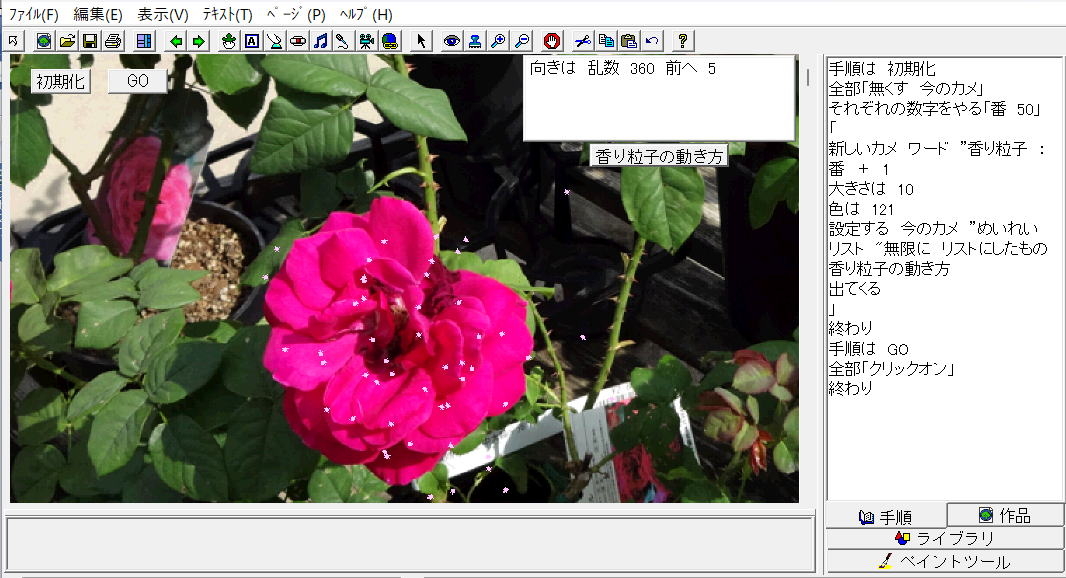Click the blue panel layout icon
1066x578 pixels.
coord(143,41)
